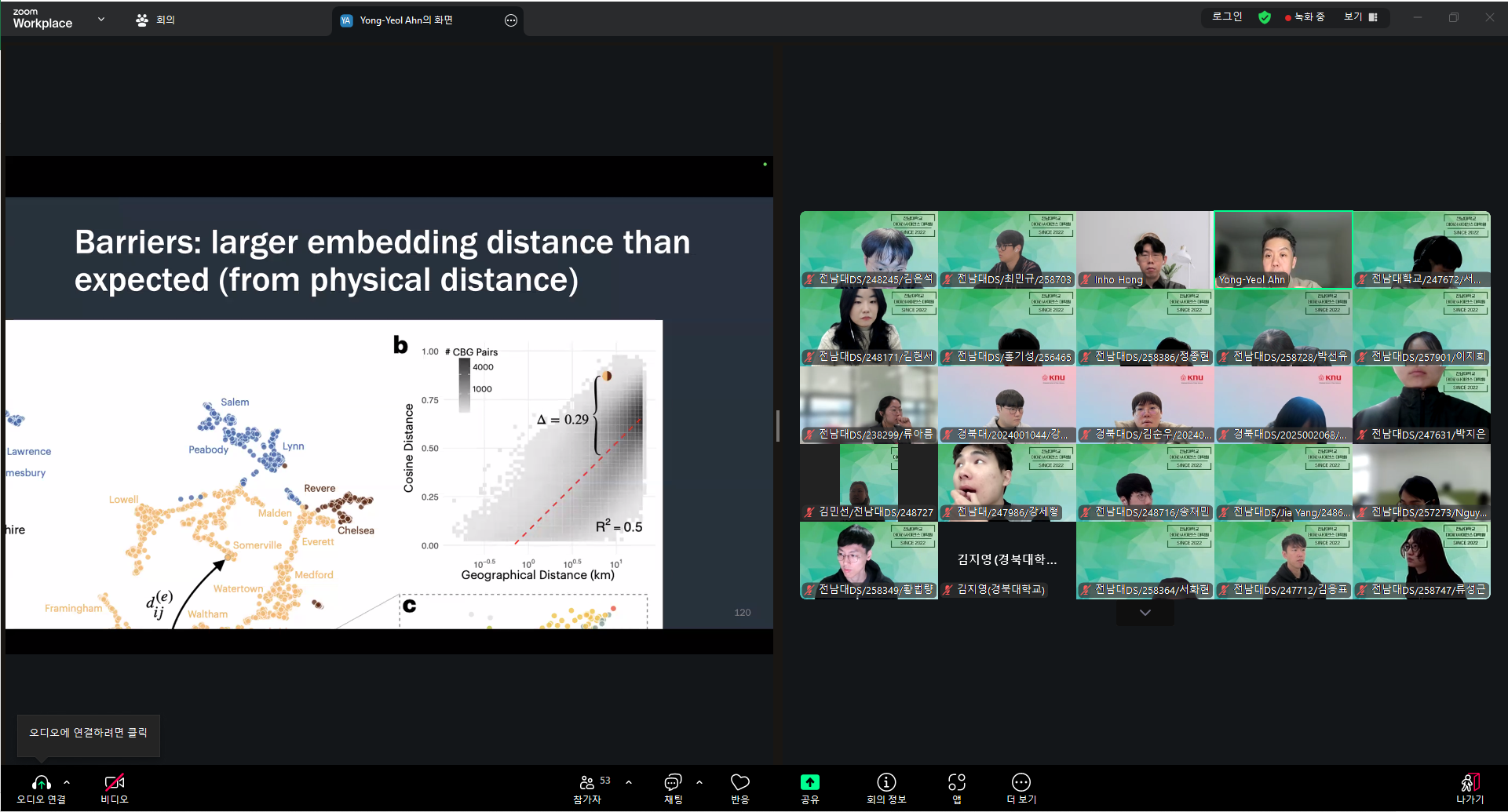The width and height of the screenshot is (1508, 812).
Task: Open the more options ellipsis in toolbar
Action: click(x=1021, y=783)
